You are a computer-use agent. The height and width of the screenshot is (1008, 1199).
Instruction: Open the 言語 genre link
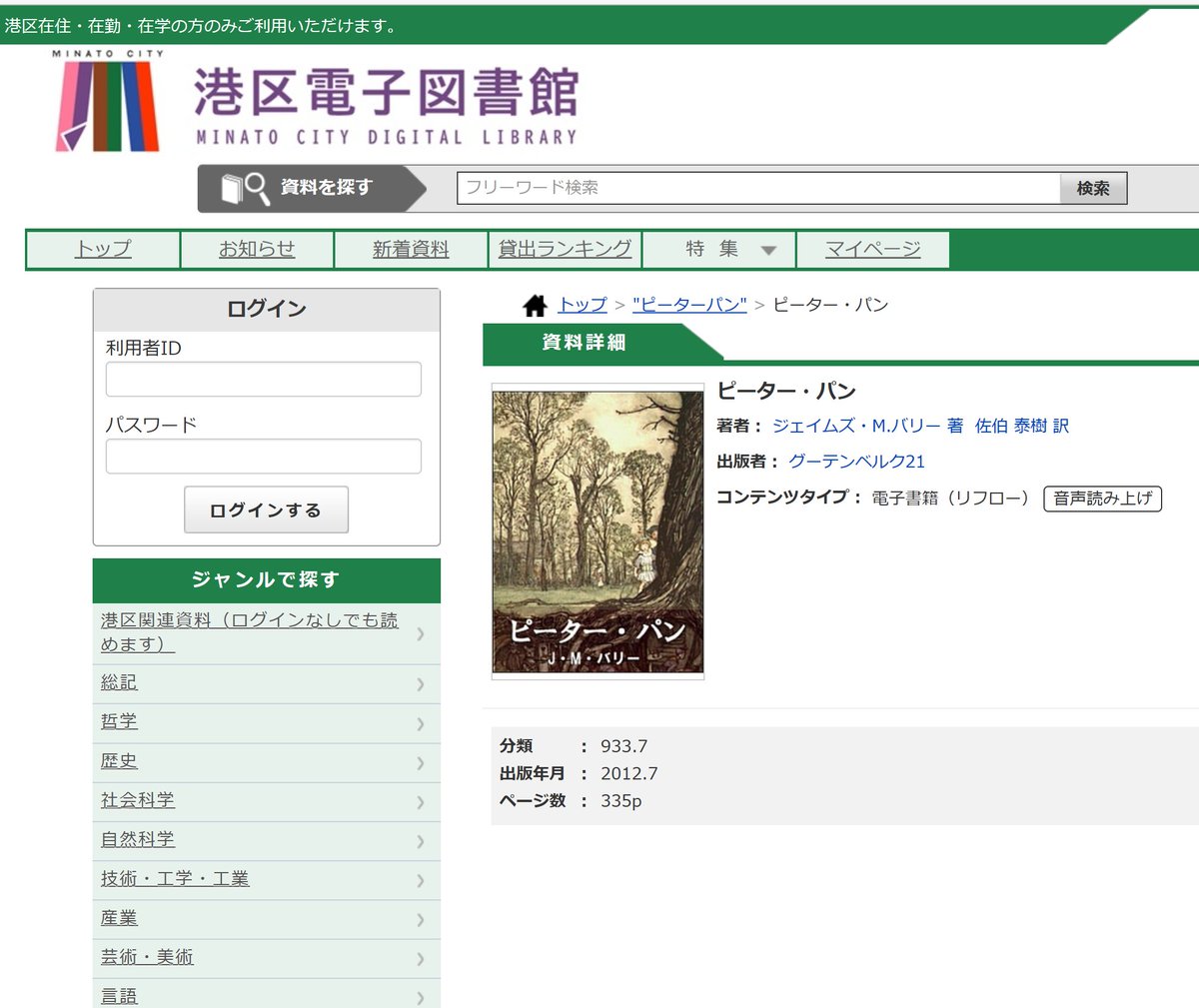[119, 996]
